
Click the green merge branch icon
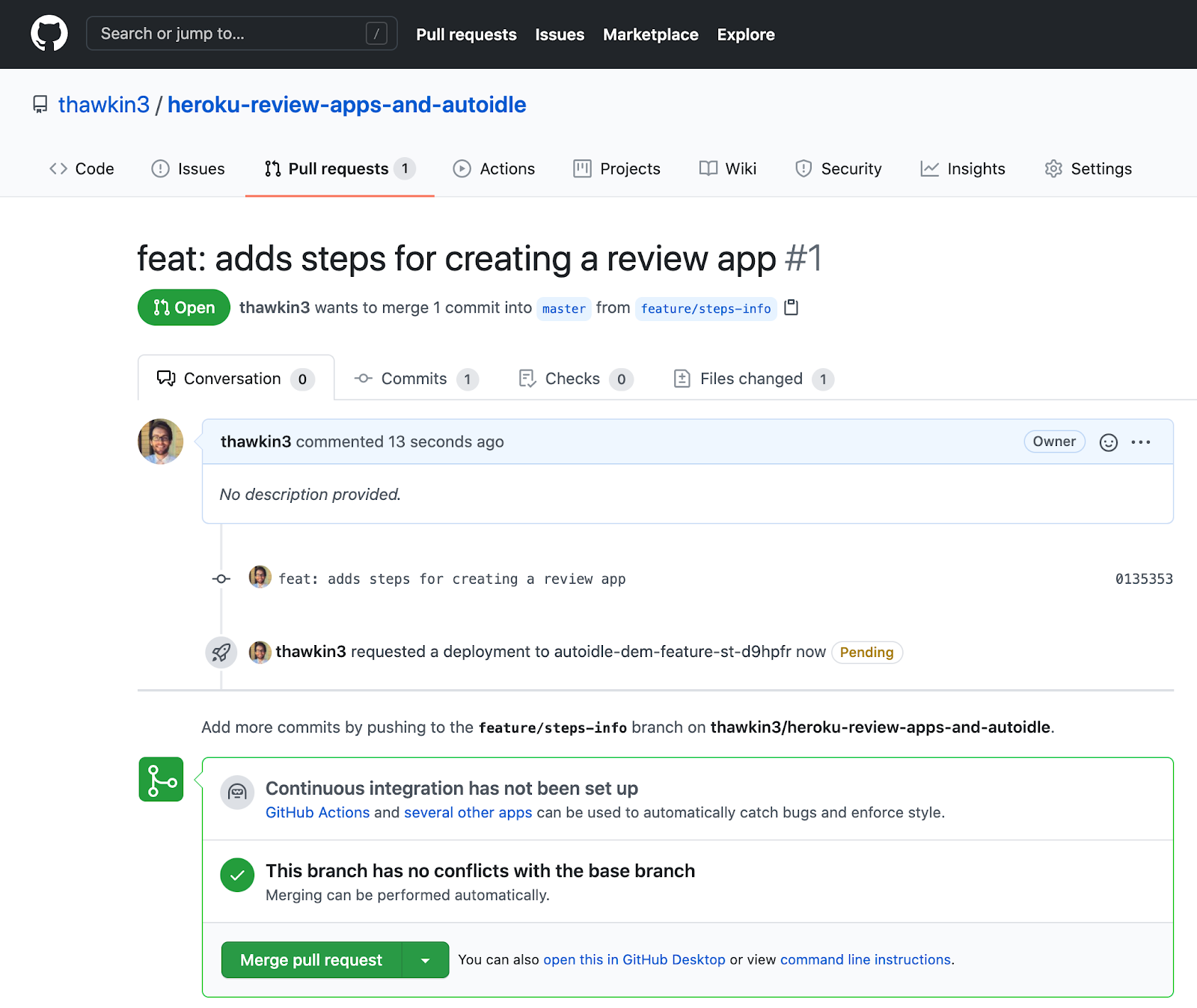pyautogui.click(x=161, y=779)
